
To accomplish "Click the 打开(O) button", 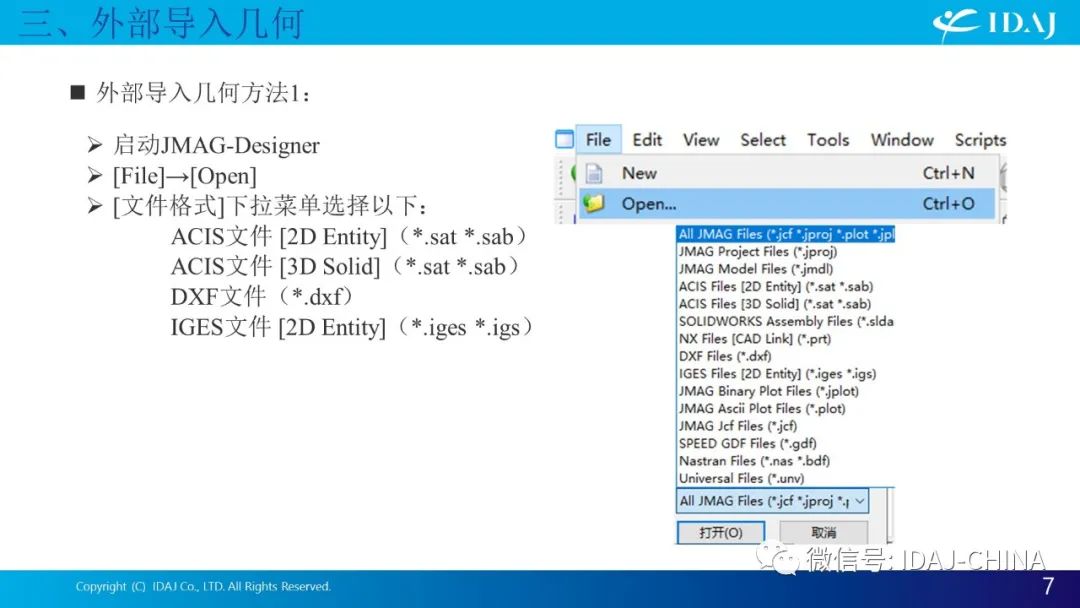I will click(x=720, y=532).
